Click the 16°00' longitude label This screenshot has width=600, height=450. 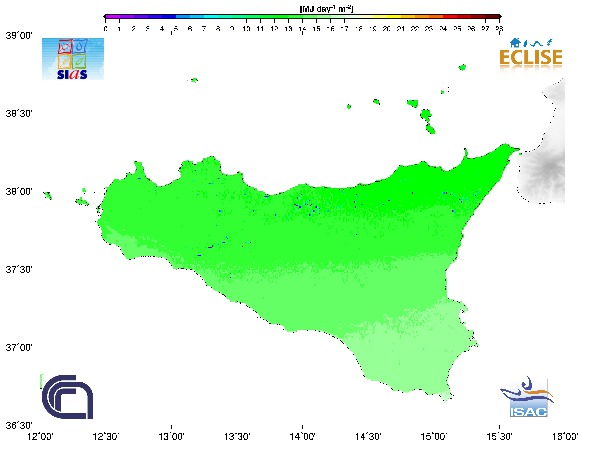point(565,437)
